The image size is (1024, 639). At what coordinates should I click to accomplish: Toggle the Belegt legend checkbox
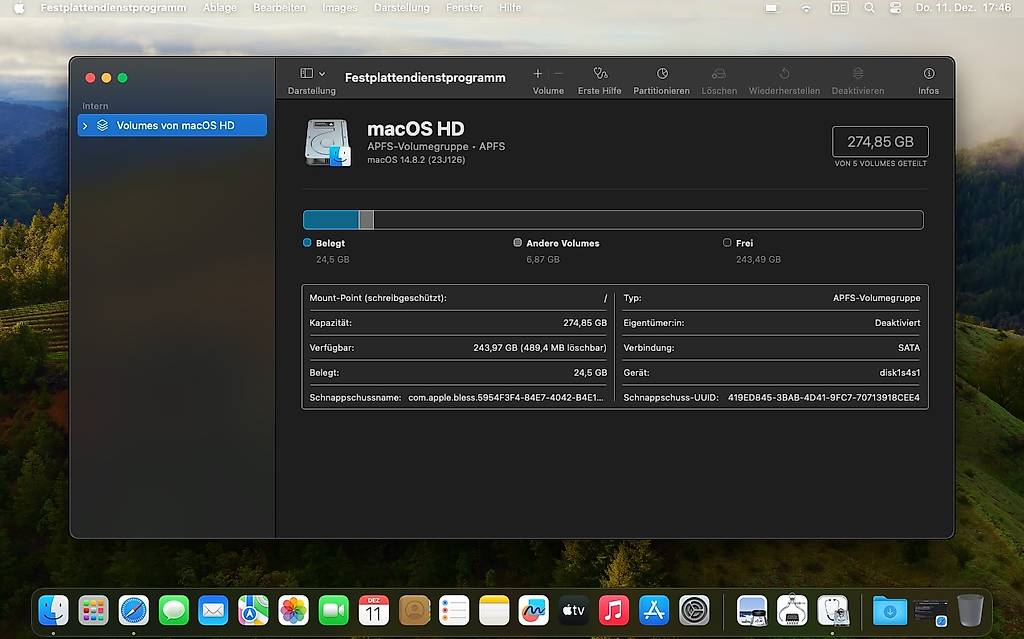click(x=305, y=242)
